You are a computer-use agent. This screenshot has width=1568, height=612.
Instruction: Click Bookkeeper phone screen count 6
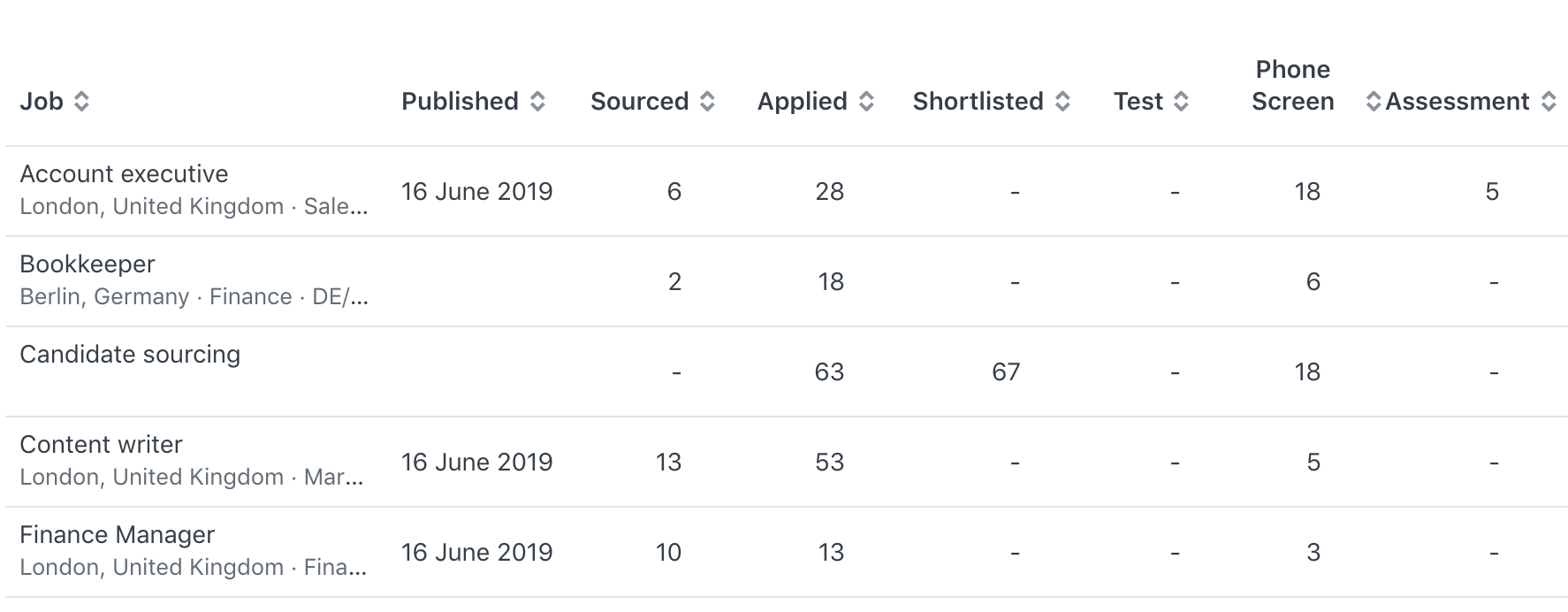tap(1313, 281)
